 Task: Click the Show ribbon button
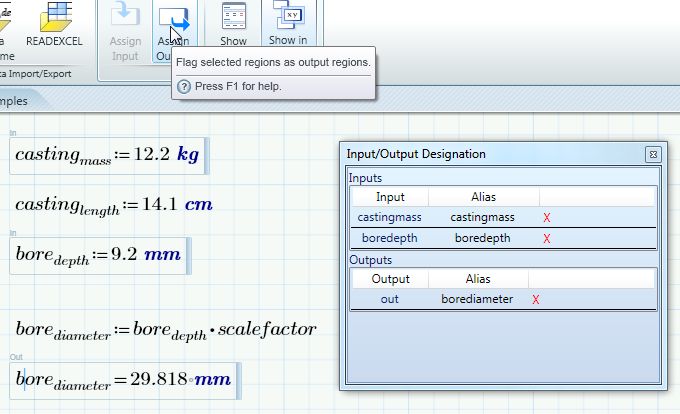coord(233,24)
